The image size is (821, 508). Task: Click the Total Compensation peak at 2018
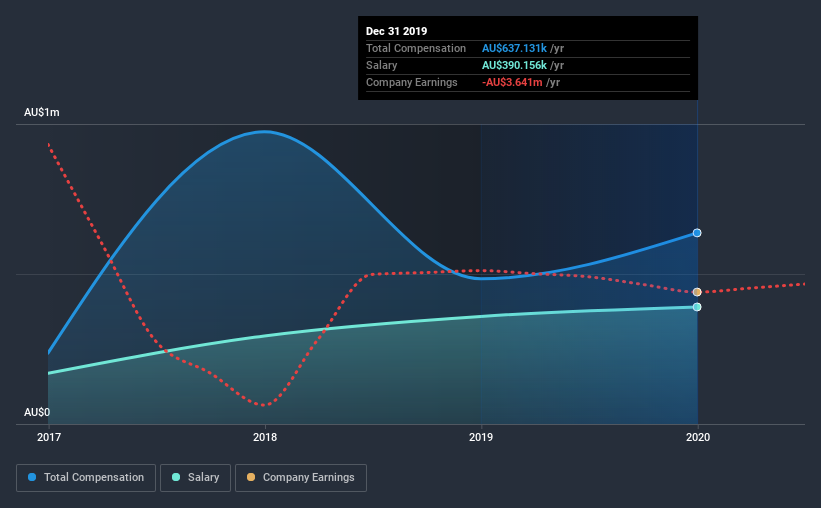pyautogui.click(x=265, y=131)
